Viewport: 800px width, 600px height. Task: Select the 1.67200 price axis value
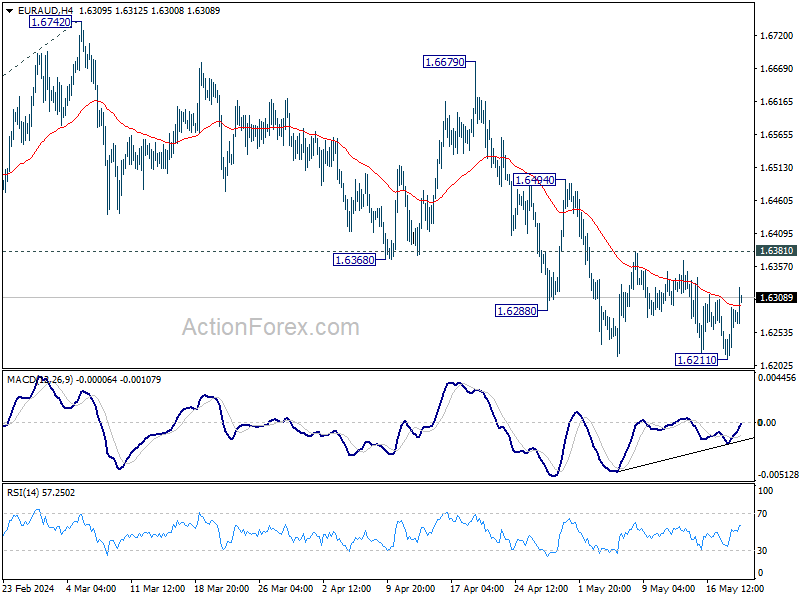click(777, 35)
